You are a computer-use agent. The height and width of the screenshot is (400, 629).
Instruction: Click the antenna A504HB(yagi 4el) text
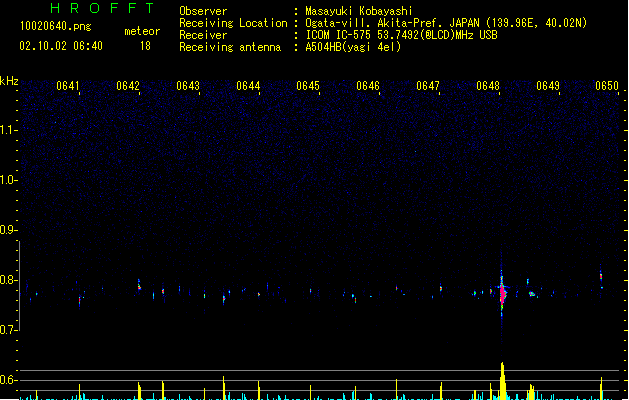click(x=353, y=47)
